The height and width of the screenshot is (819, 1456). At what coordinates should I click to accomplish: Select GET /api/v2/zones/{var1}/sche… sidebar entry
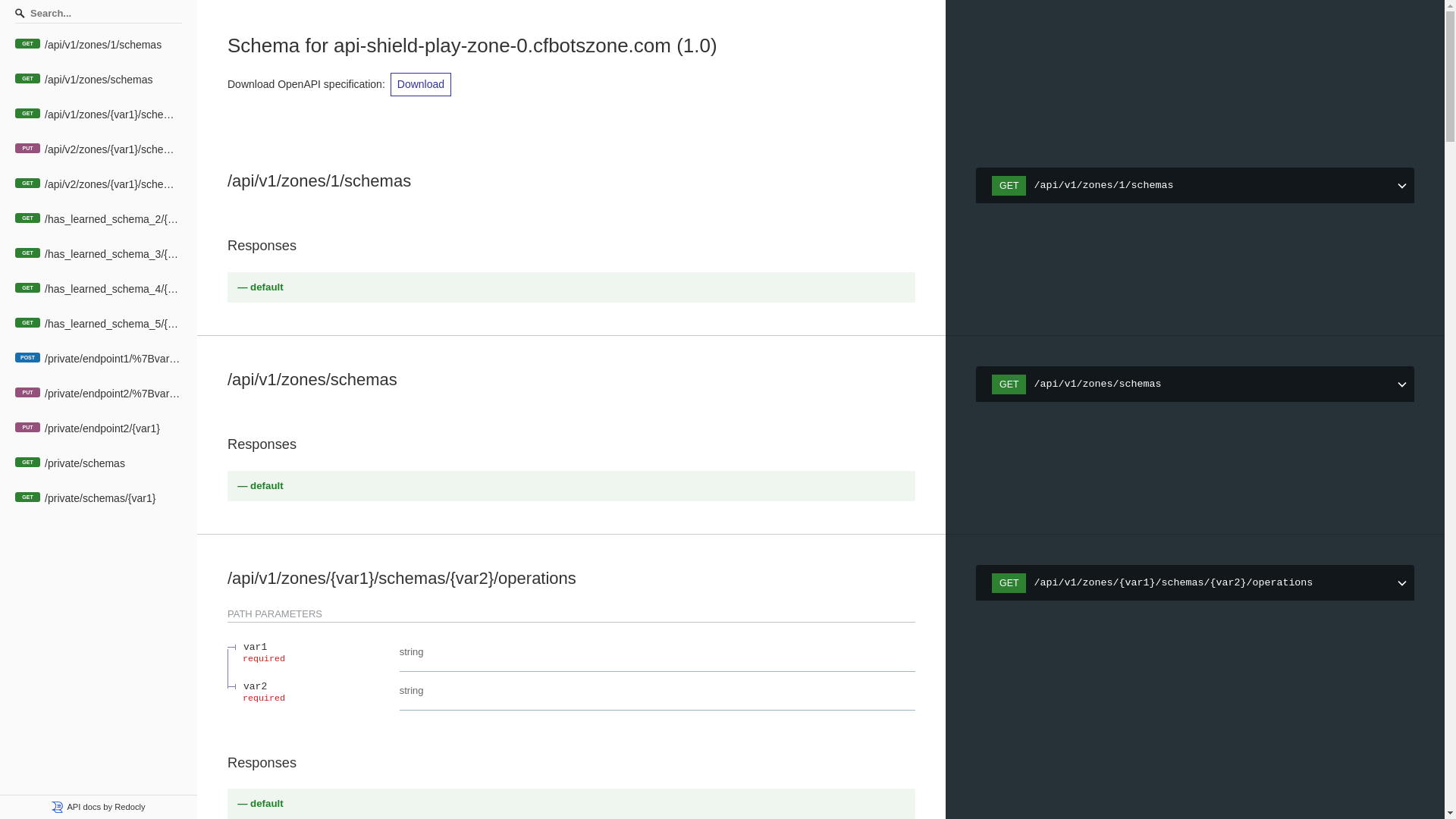click(99, 184)
